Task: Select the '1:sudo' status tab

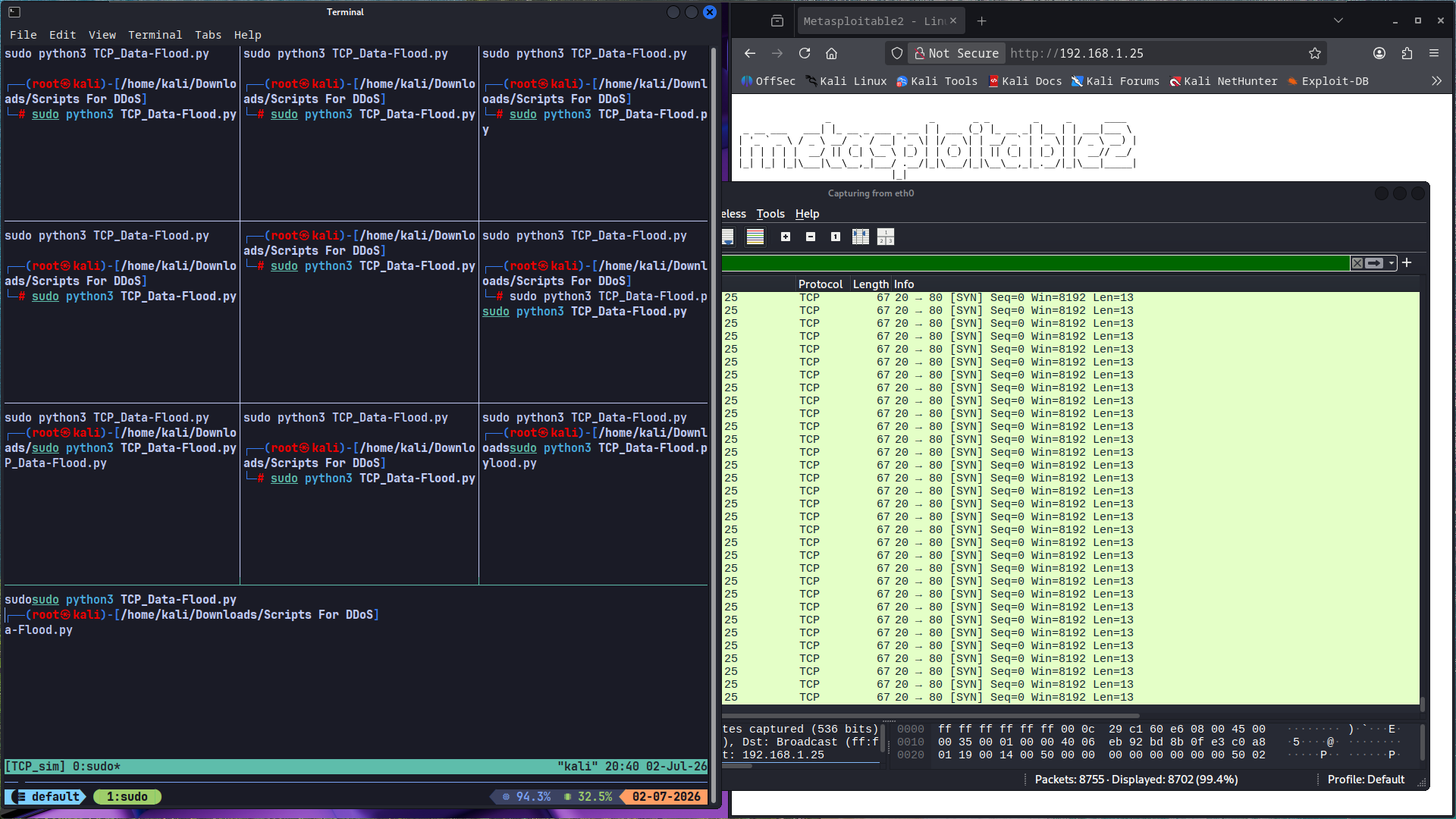Action: (127, 797)
